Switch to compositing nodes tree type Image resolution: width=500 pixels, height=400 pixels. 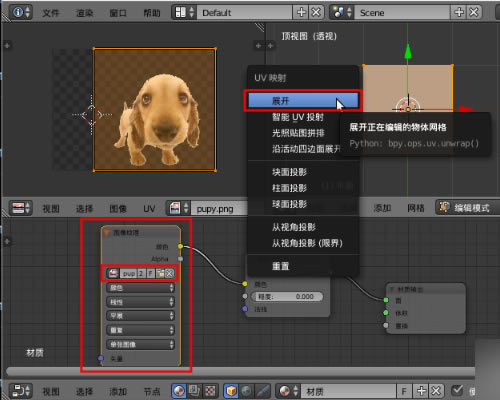coord(194,391)
